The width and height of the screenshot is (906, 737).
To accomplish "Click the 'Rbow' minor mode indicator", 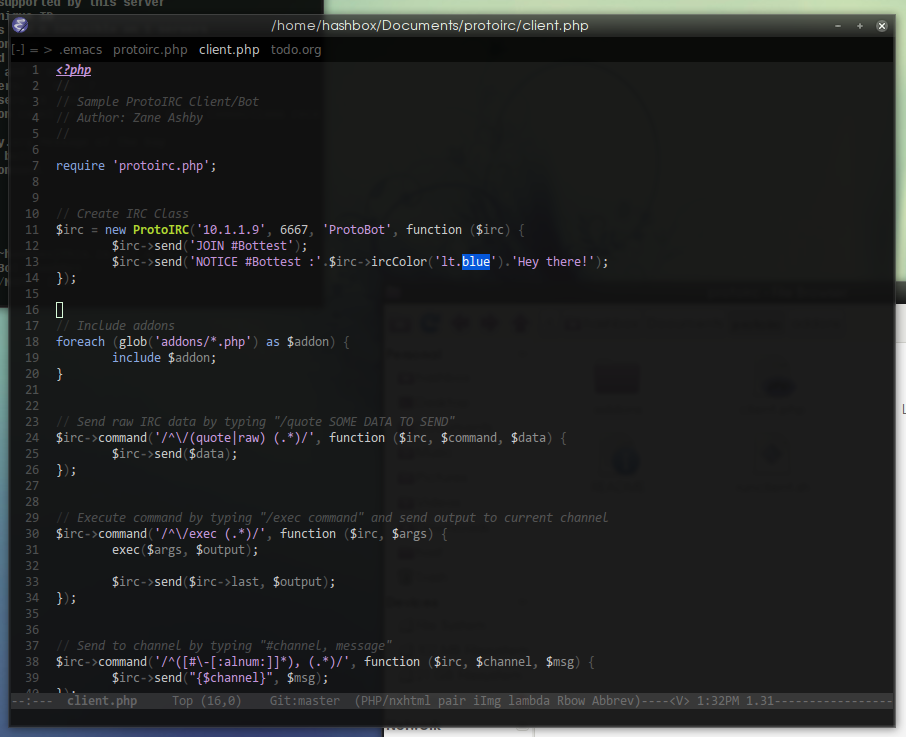I will (x=571, y=701).
